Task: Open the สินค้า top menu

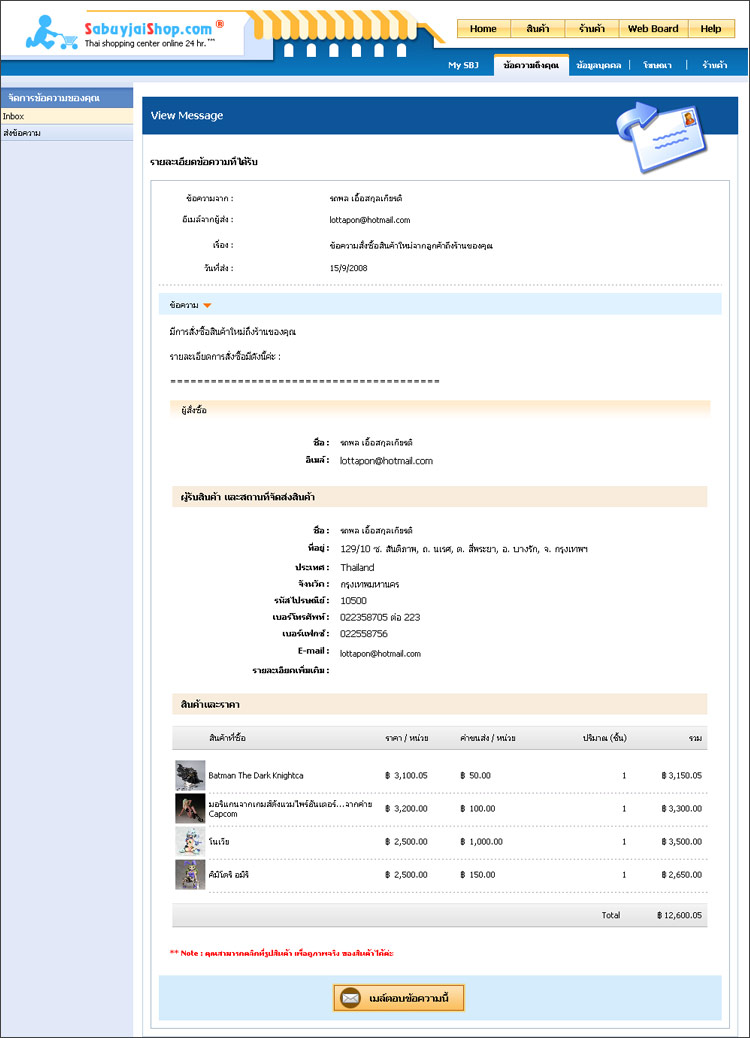Action: point(537,29)
